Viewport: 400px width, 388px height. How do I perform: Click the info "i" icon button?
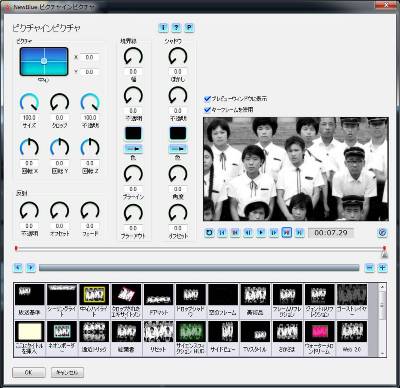pyautogui.click(x=163, y=28)
